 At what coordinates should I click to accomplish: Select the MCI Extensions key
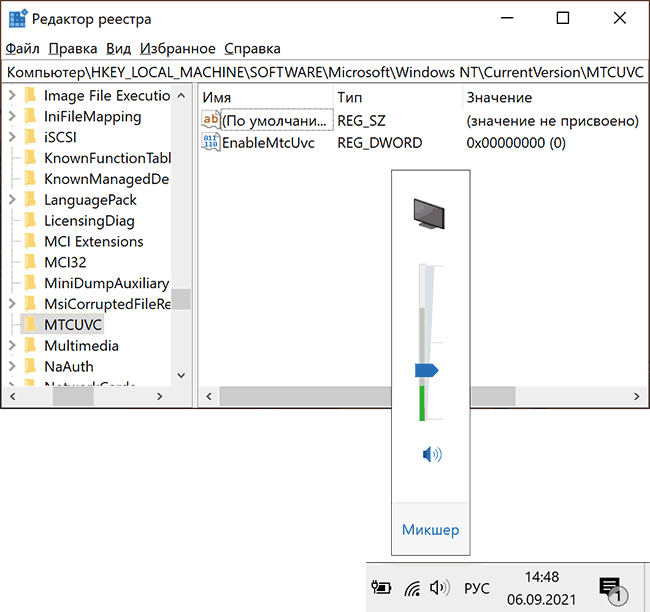pos(94,241)
